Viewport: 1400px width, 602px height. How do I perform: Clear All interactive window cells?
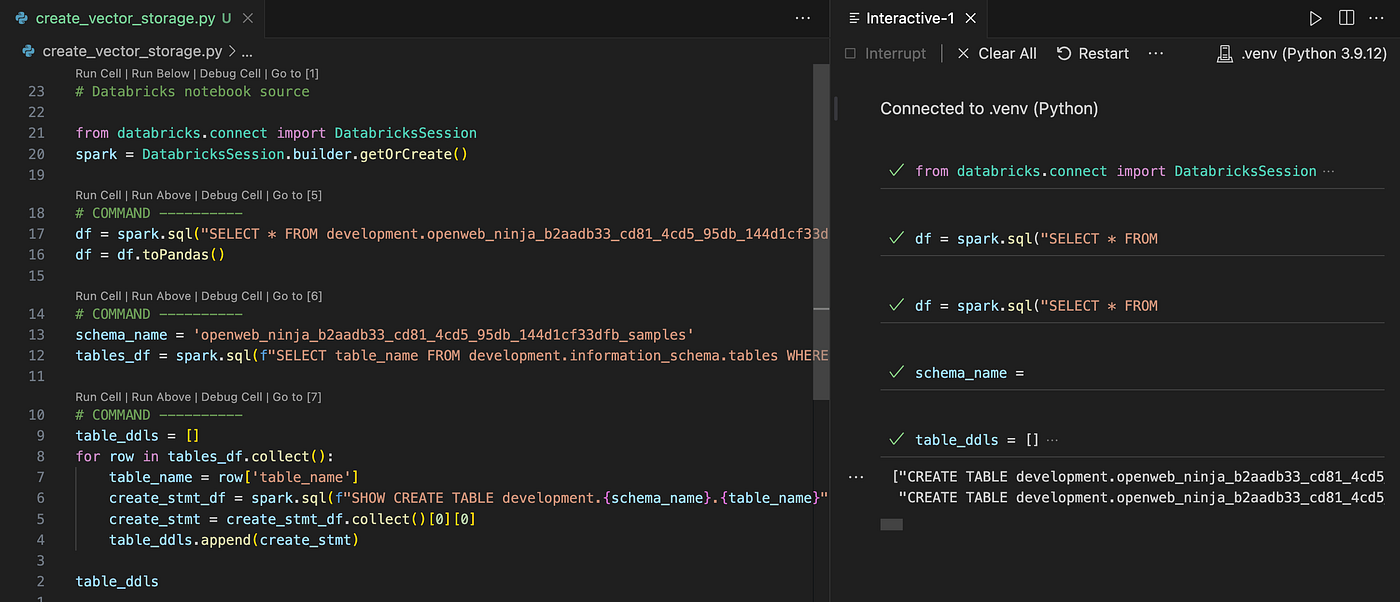996,53
